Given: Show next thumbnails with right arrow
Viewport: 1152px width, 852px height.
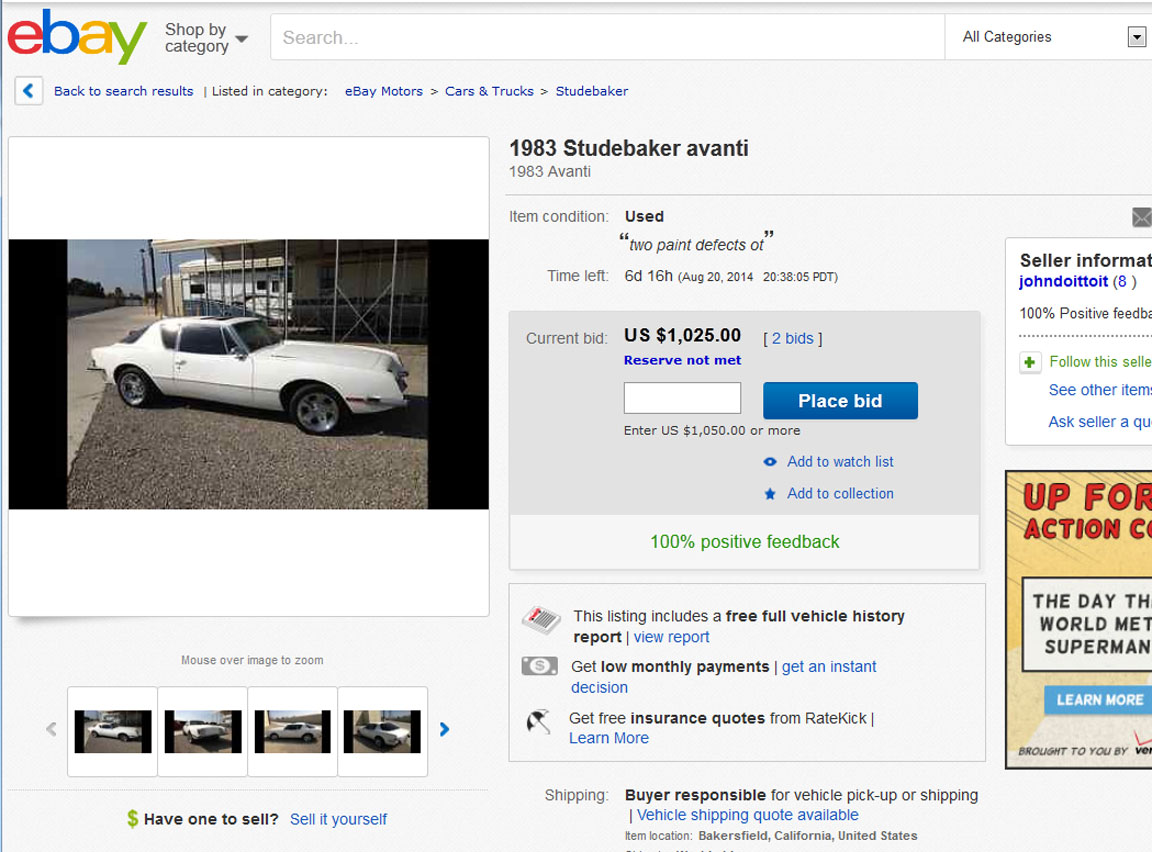Looking at the screenshot, I should [445, 730].
